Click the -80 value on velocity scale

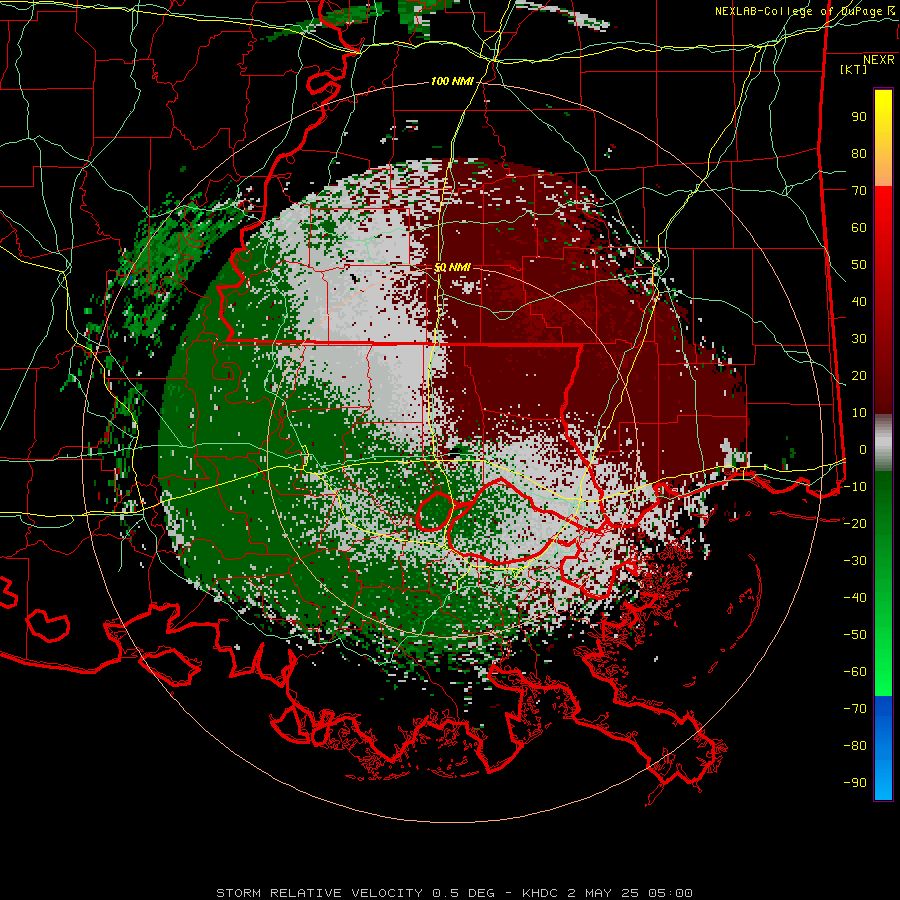(x=855, y=746)
